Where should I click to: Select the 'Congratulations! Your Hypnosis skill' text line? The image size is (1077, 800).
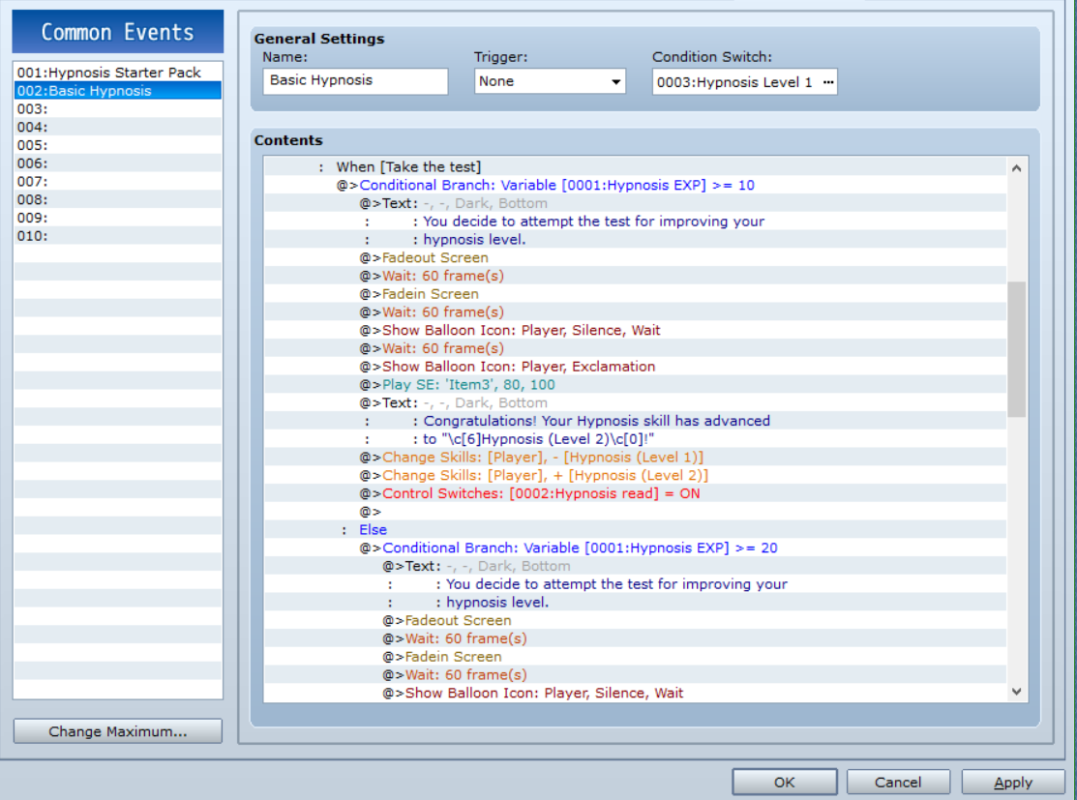coord(635,421)
